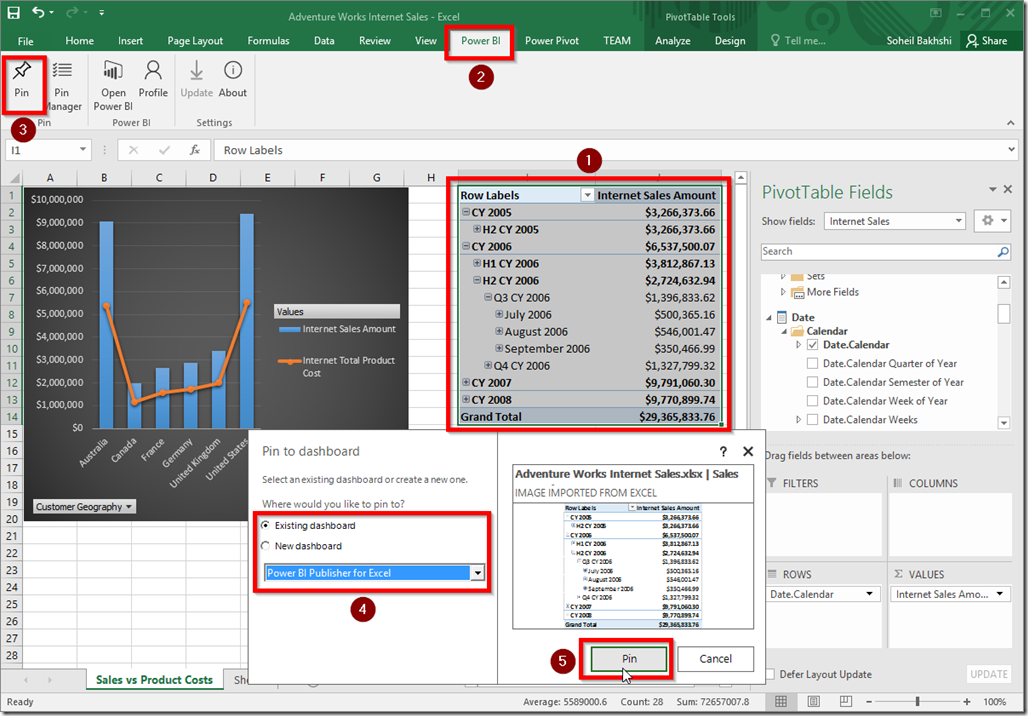Select the Existing dashboard radio button
1028x716 pixels.
click(266, 526)
